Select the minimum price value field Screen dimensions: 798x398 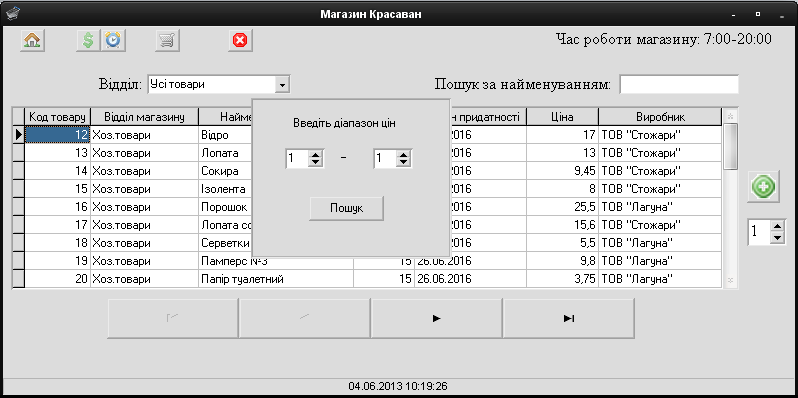tap(297, 159)
